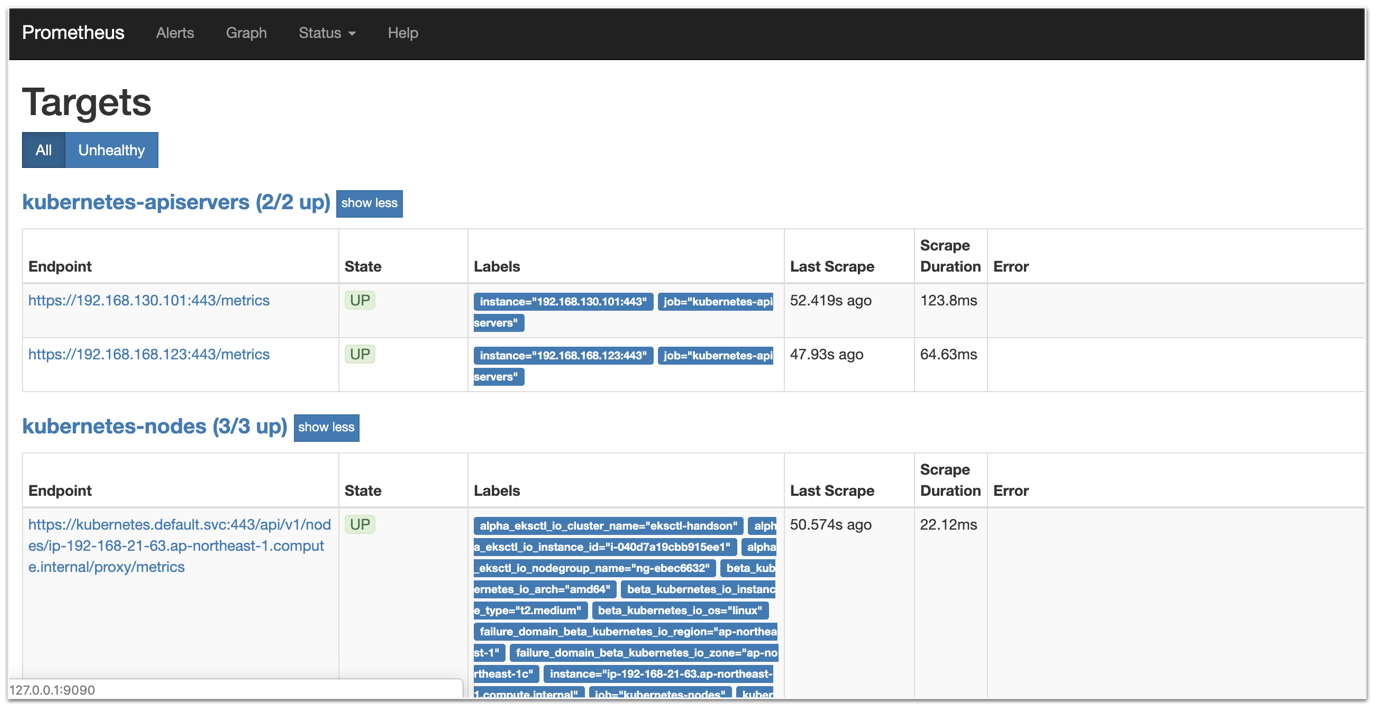Open the kubernetes.default.svc node proxy metrics link

(179, 545)
